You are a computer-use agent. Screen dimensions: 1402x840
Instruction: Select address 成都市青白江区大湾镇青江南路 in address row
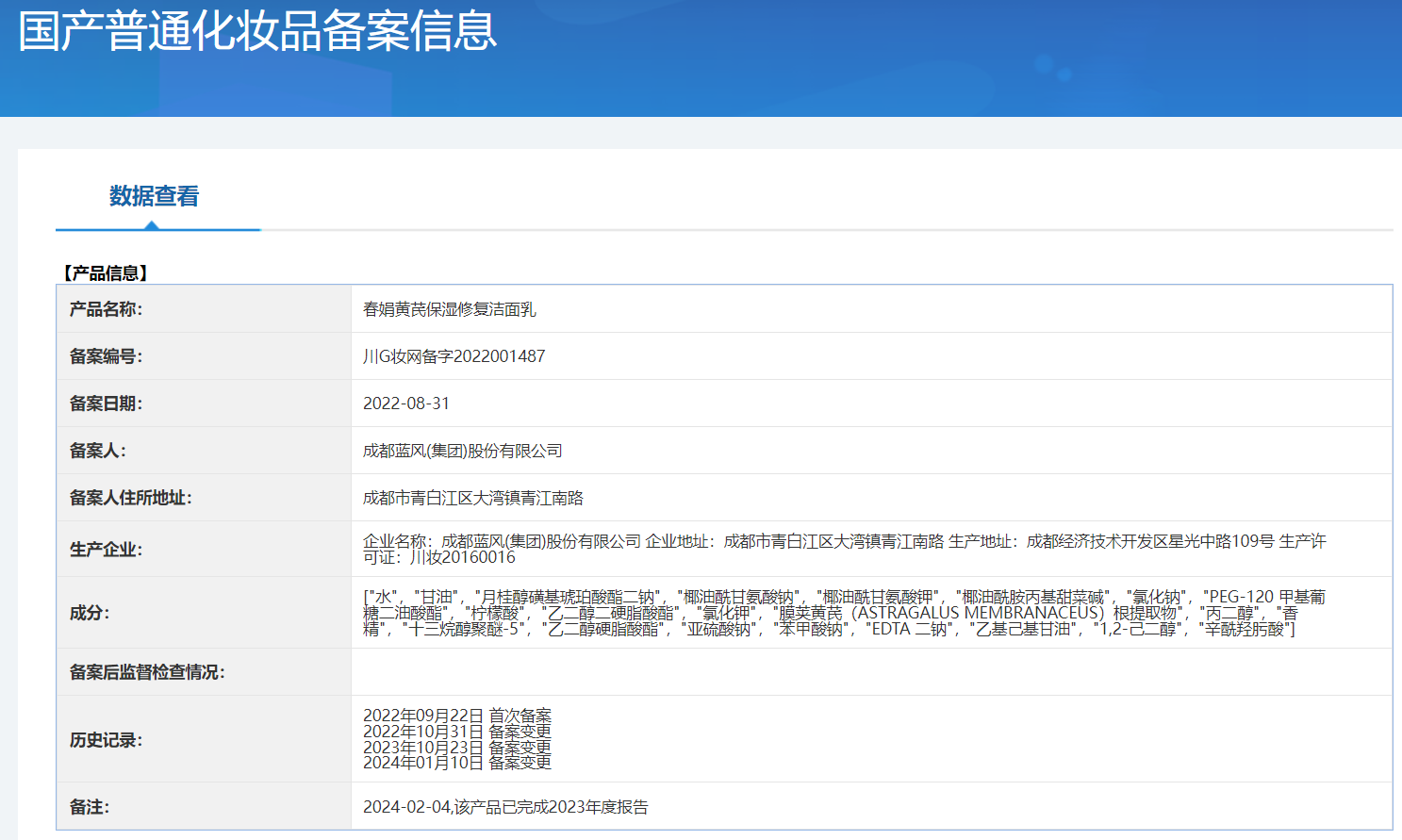click(x=473, y=498)
